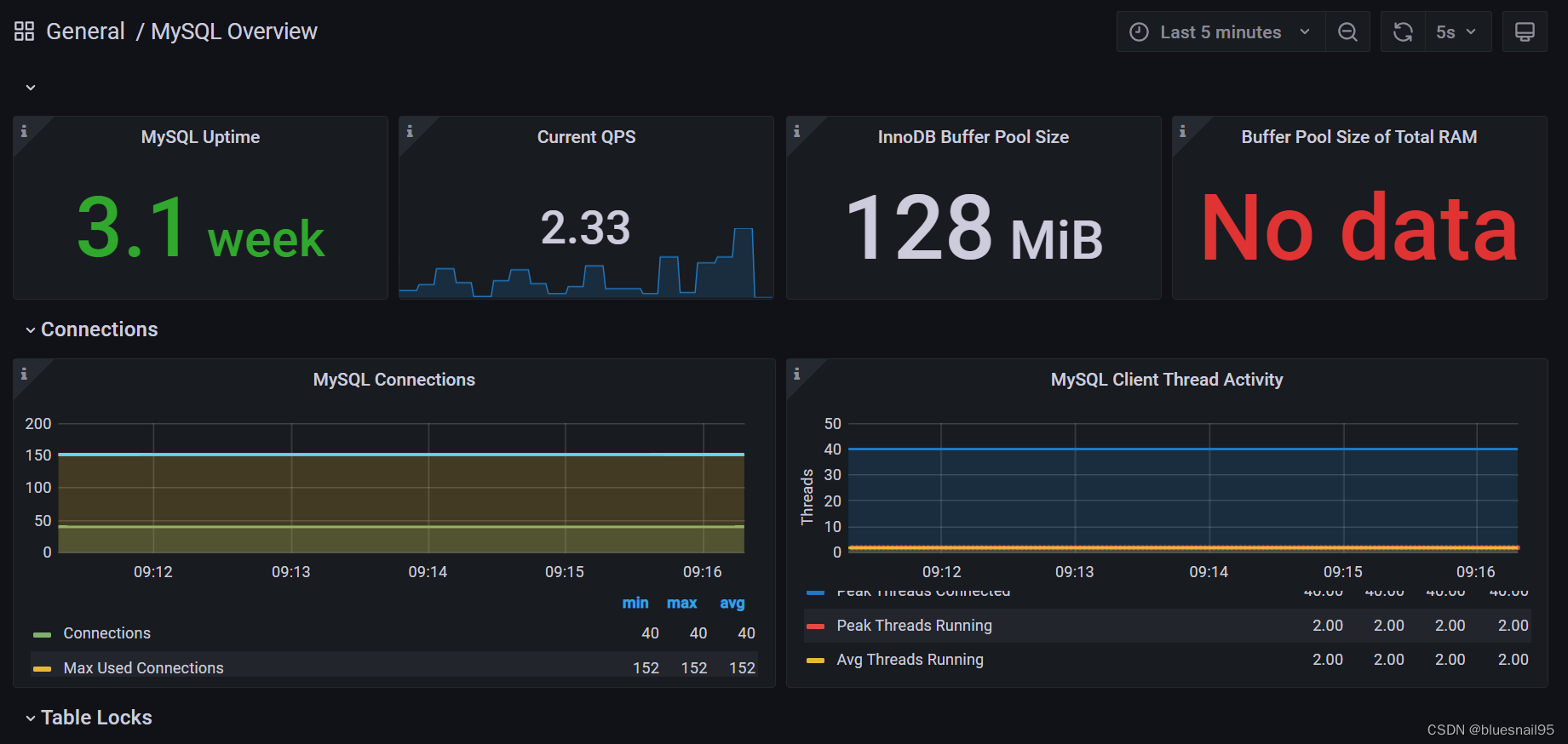1568x744 pixels.
Task: Click the 09:14 tick on MySQL Connections graph
Action: (x=428, y=572)
